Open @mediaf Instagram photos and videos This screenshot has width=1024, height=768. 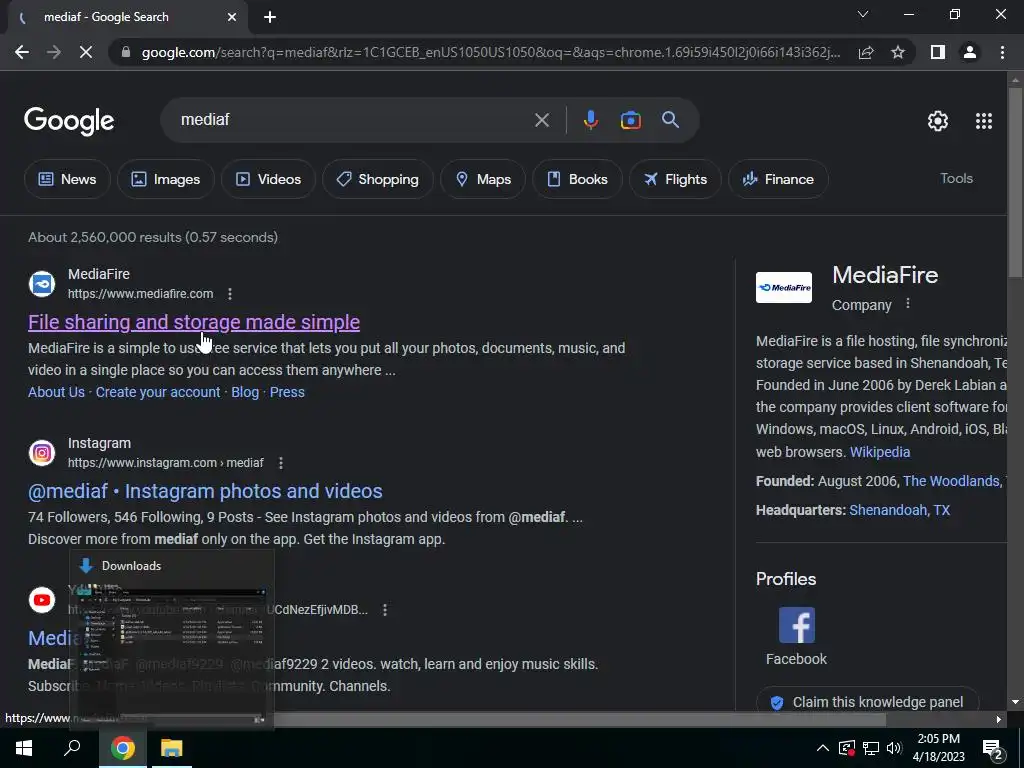[x=205, y=491]
